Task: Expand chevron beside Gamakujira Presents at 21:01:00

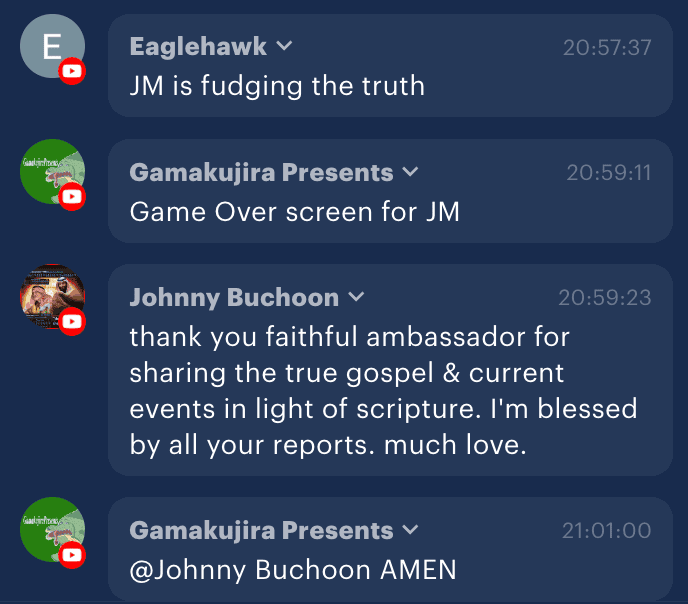Action: tap(410, 530)
